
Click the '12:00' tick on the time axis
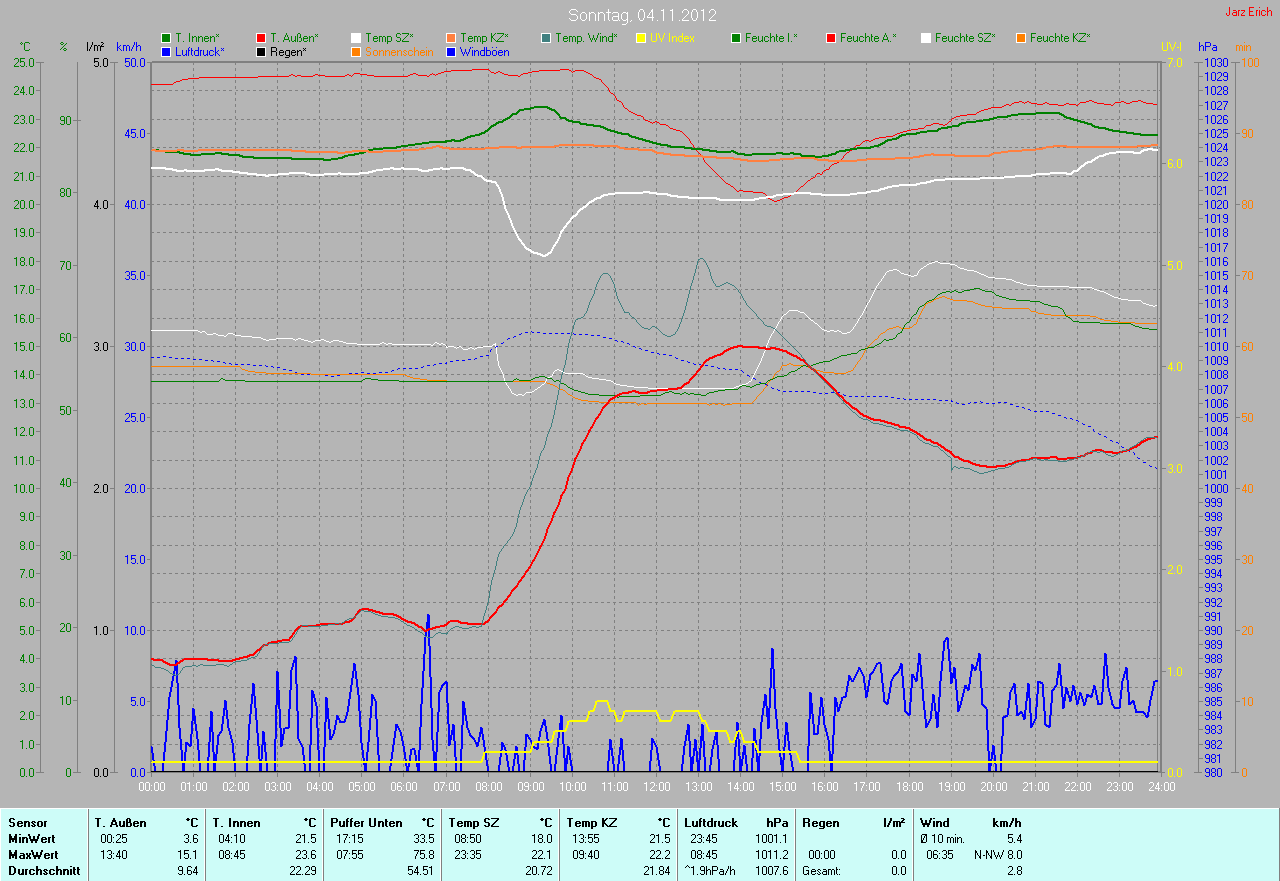(656, 786)
